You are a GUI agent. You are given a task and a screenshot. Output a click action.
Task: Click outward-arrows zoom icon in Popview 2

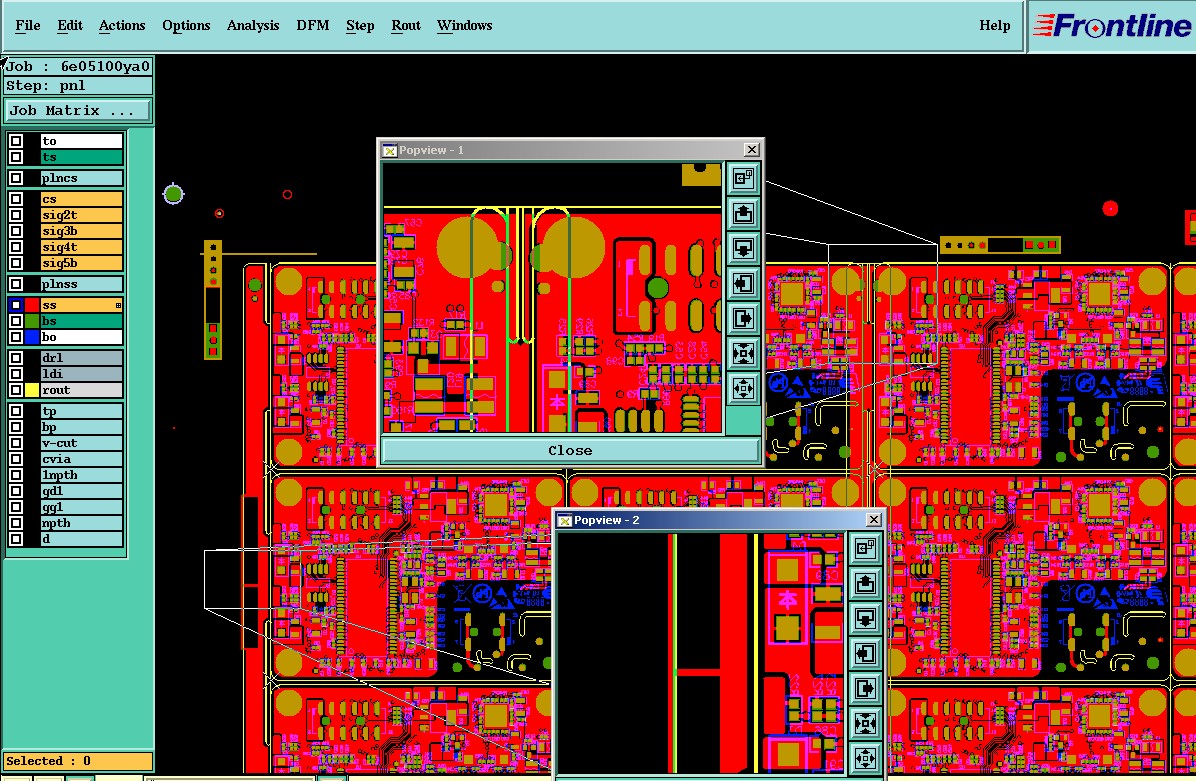pos(866,758)
